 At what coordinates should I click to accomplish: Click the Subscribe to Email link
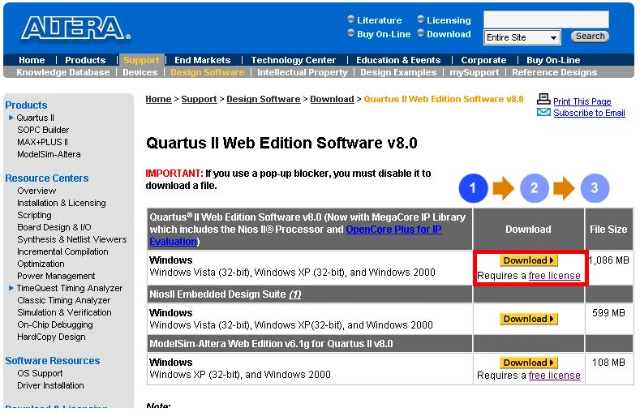pyautogui.click(x=589, y=113)
